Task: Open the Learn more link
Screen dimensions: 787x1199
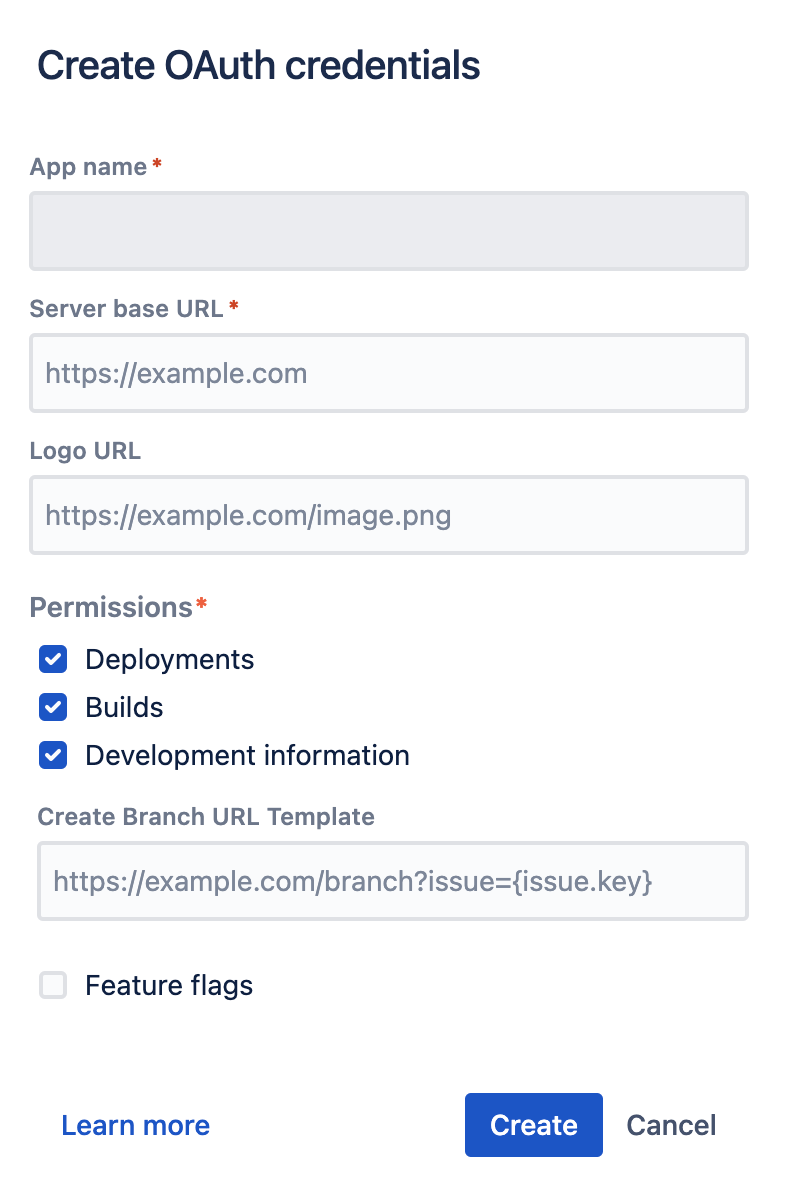Action: [135, 1125]
